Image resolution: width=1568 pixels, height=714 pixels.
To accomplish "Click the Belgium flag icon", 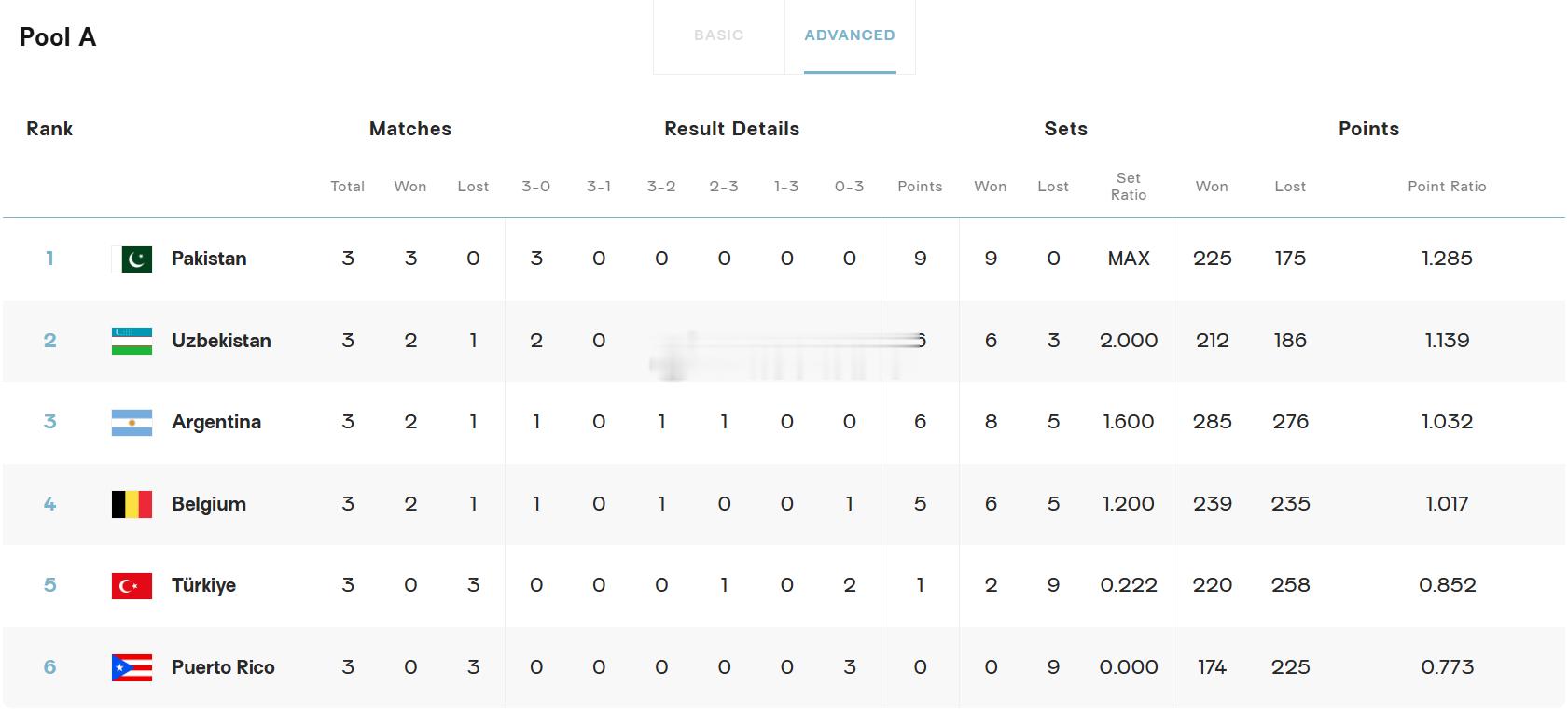I will 132,504.
